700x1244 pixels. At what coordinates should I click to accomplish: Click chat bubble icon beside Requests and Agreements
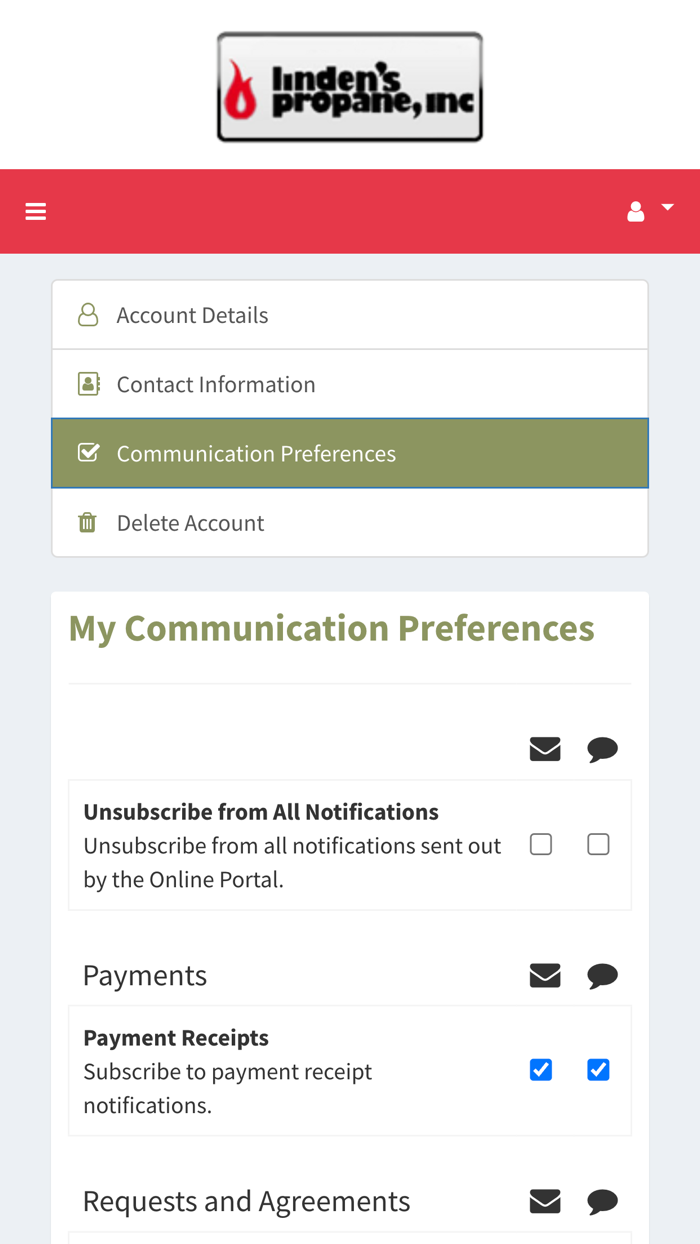[602, 1201]
